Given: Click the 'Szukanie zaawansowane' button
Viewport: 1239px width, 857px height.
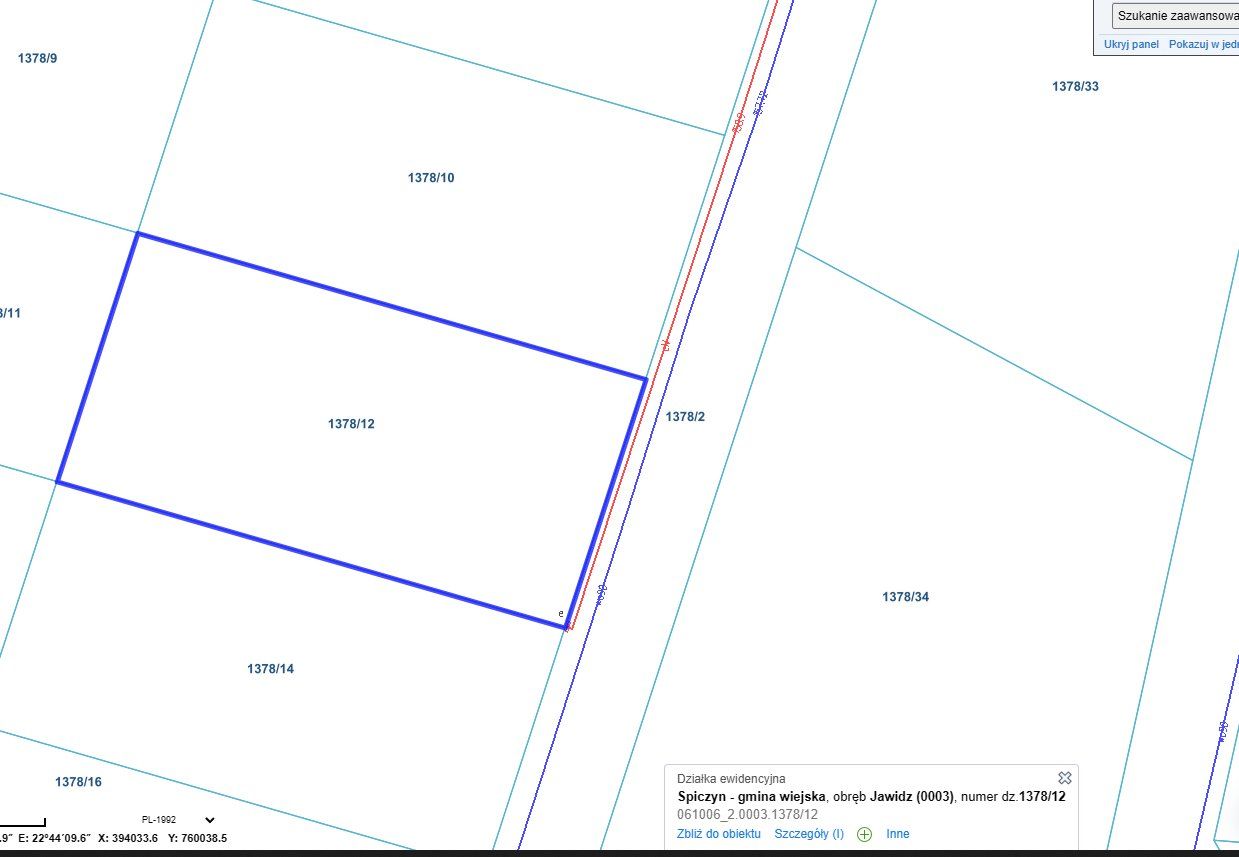Looking at the screenshot, I should click(x=1176, y=16).
